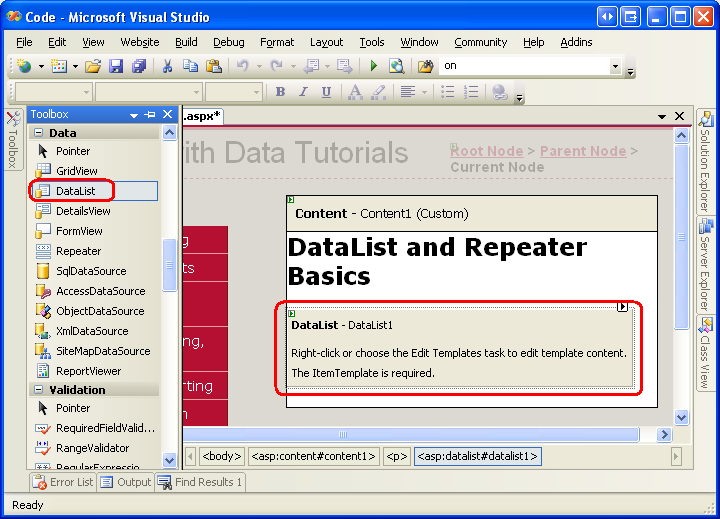Click the Cut scissors icon
720x519 pixels.
coord(167,66)
